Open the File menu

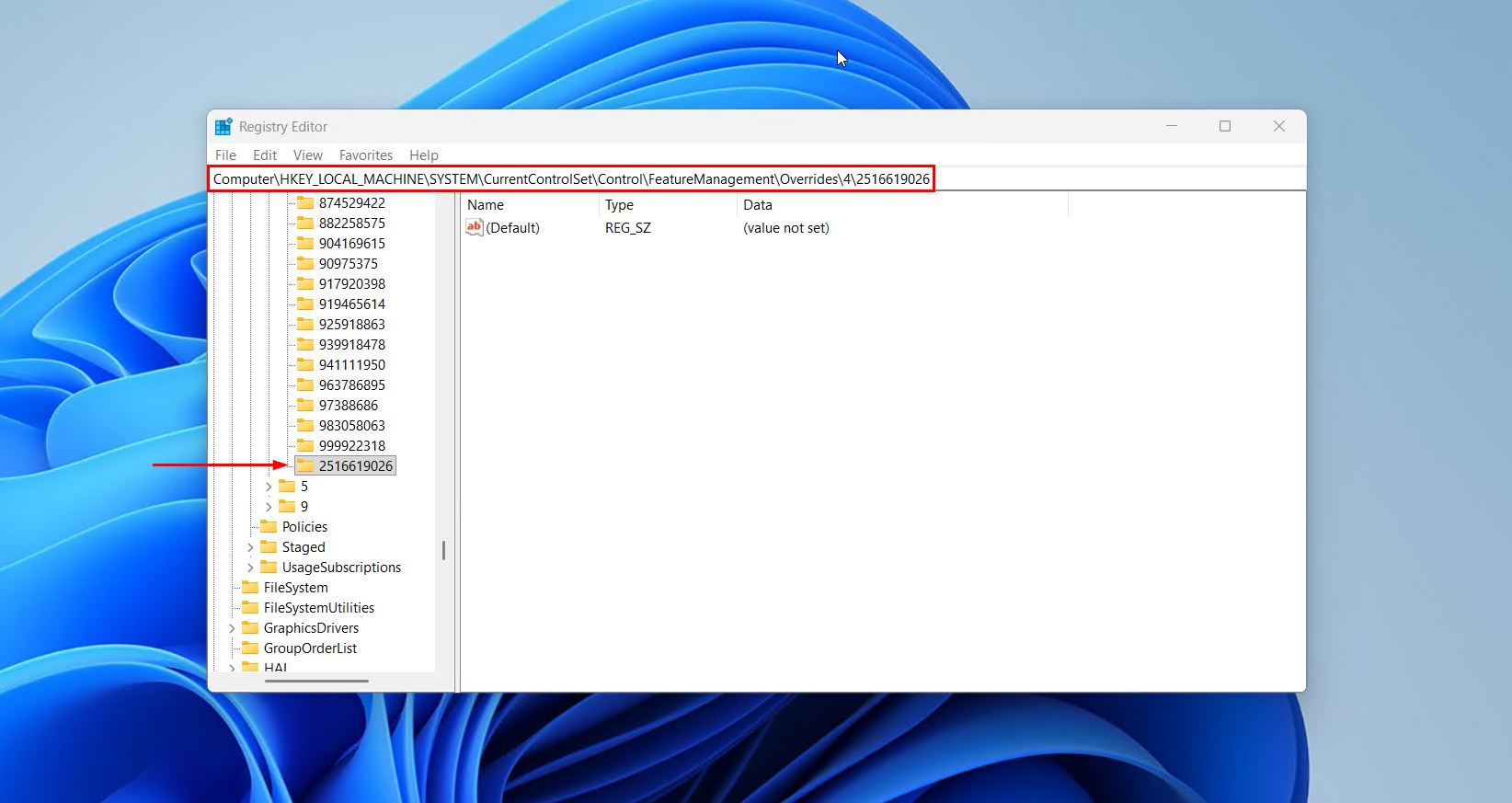[x=225, y=155]
